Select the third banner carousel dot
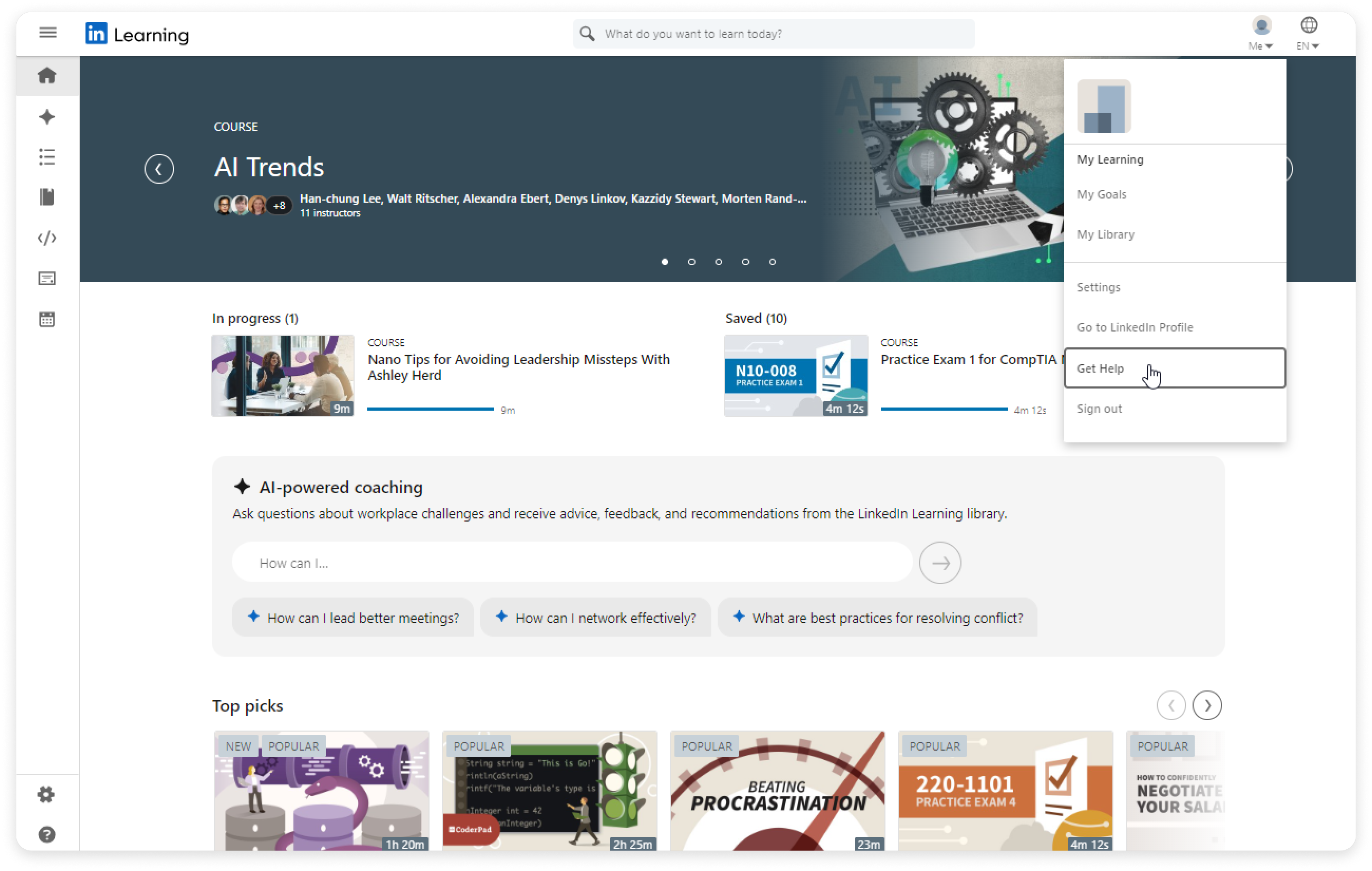The width and height of the screenshot is (1372, 871). 719,262
